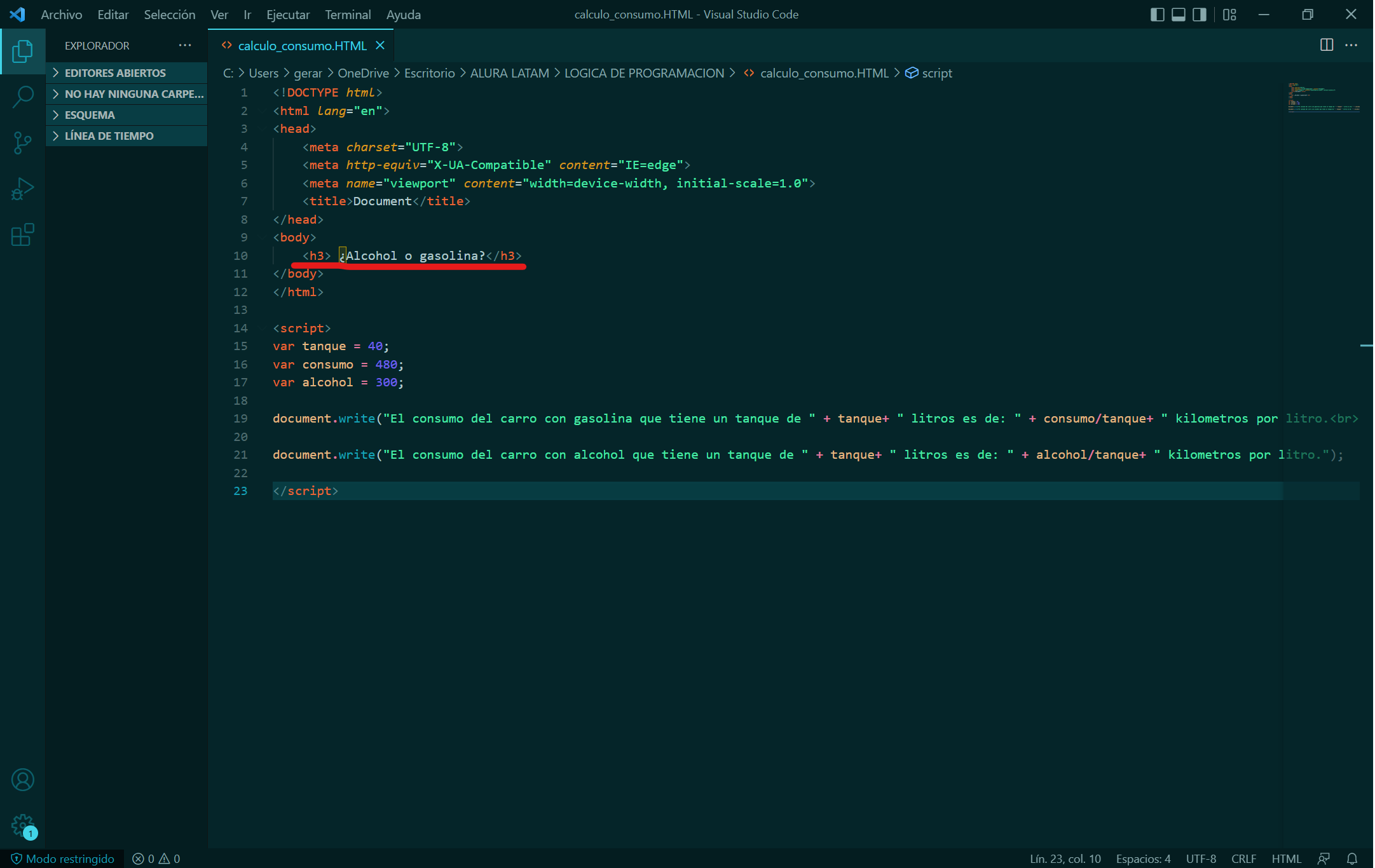
Task: Open the Customize Layout icon
Action: [x=1229, y=14]
